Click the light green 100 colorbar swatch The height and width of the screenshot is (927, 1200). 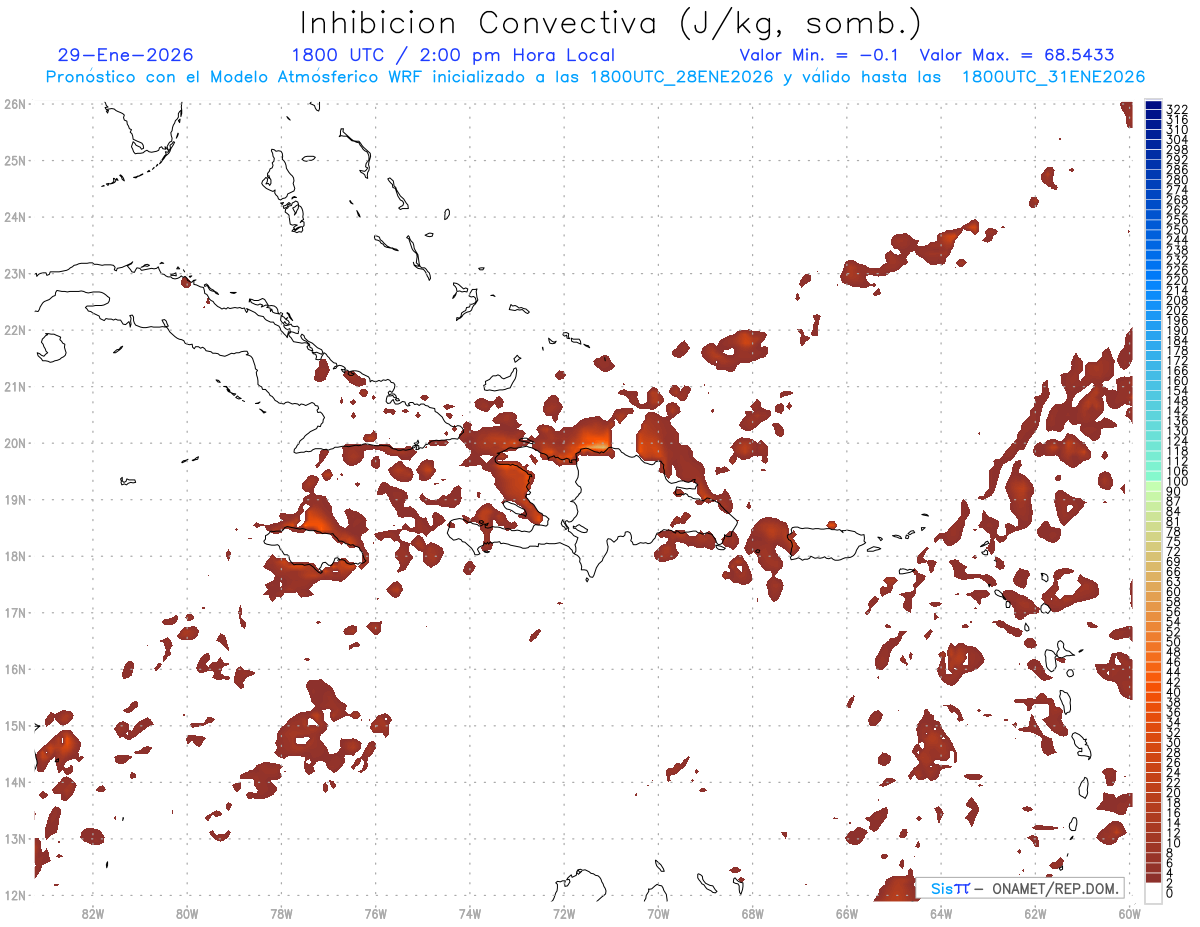pyautogui.click(x=1154, y=485)
